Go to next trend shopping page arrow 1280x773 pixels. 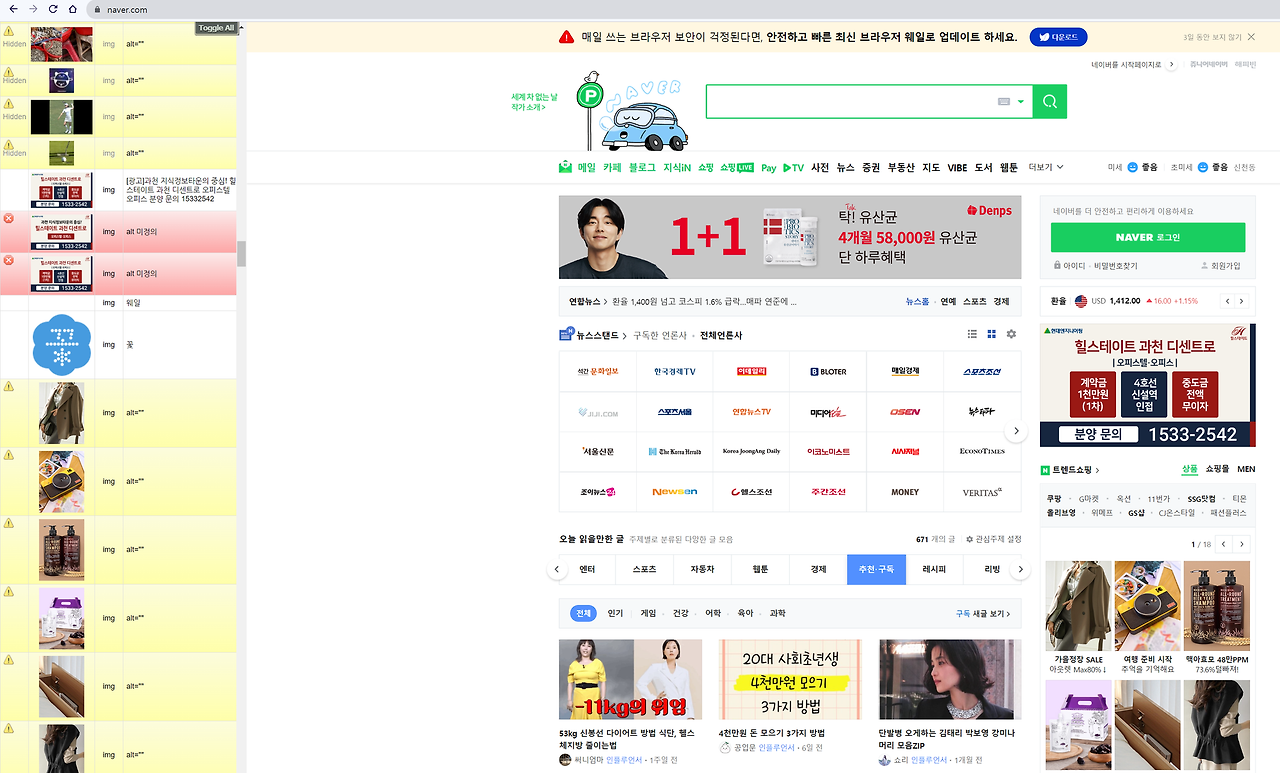click(x=1242, y=544)
